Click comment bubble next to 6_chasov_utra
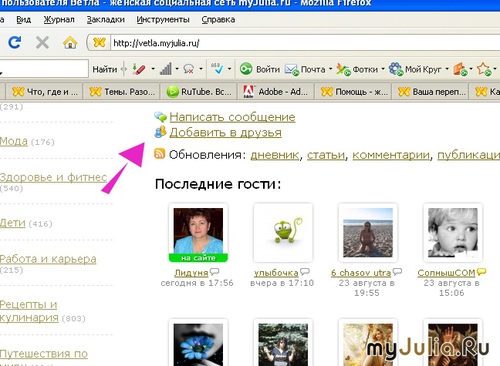This screenshot has height=366, width=500. pos(397,271)
